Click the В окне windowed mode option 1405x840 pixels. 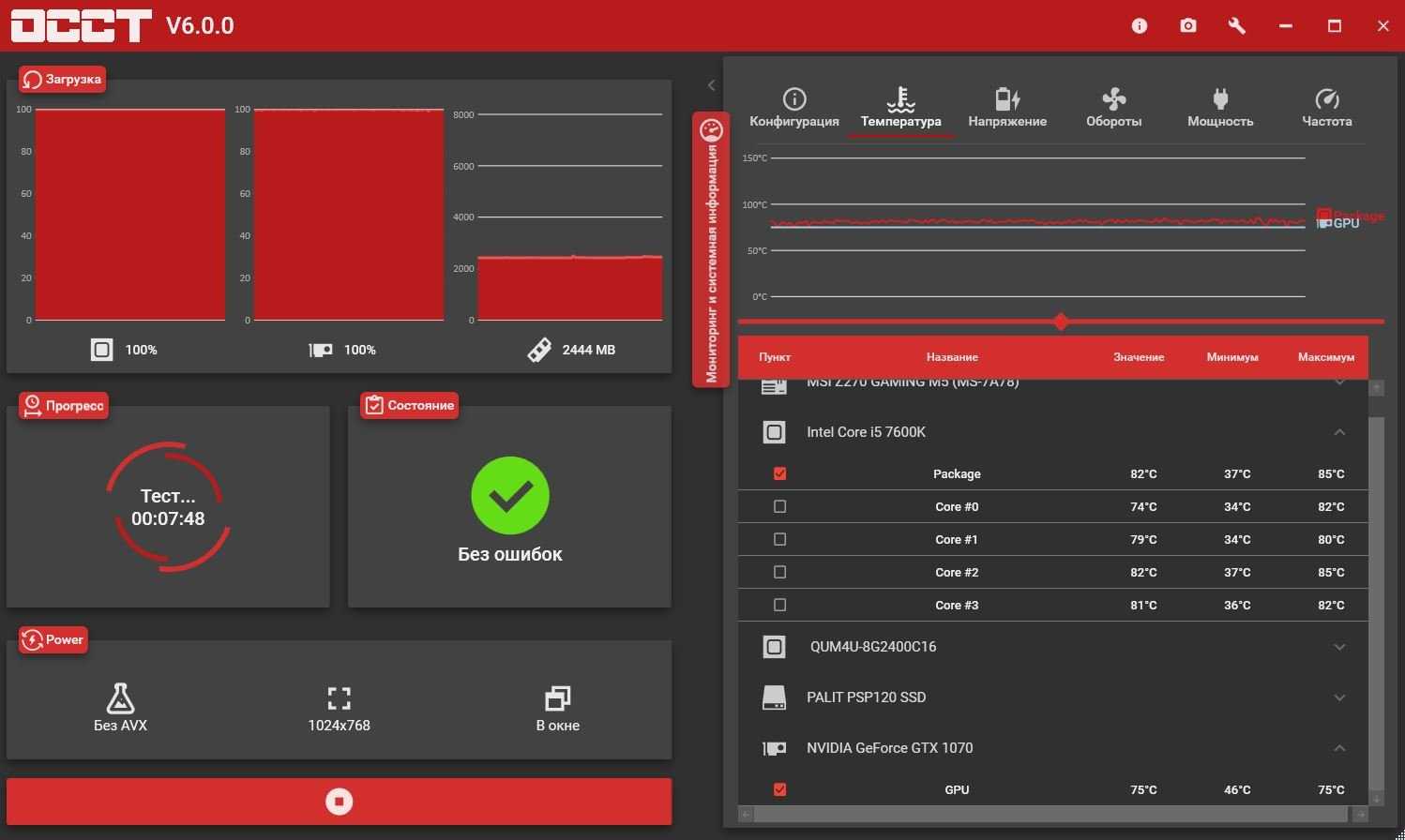coord(557,708)
